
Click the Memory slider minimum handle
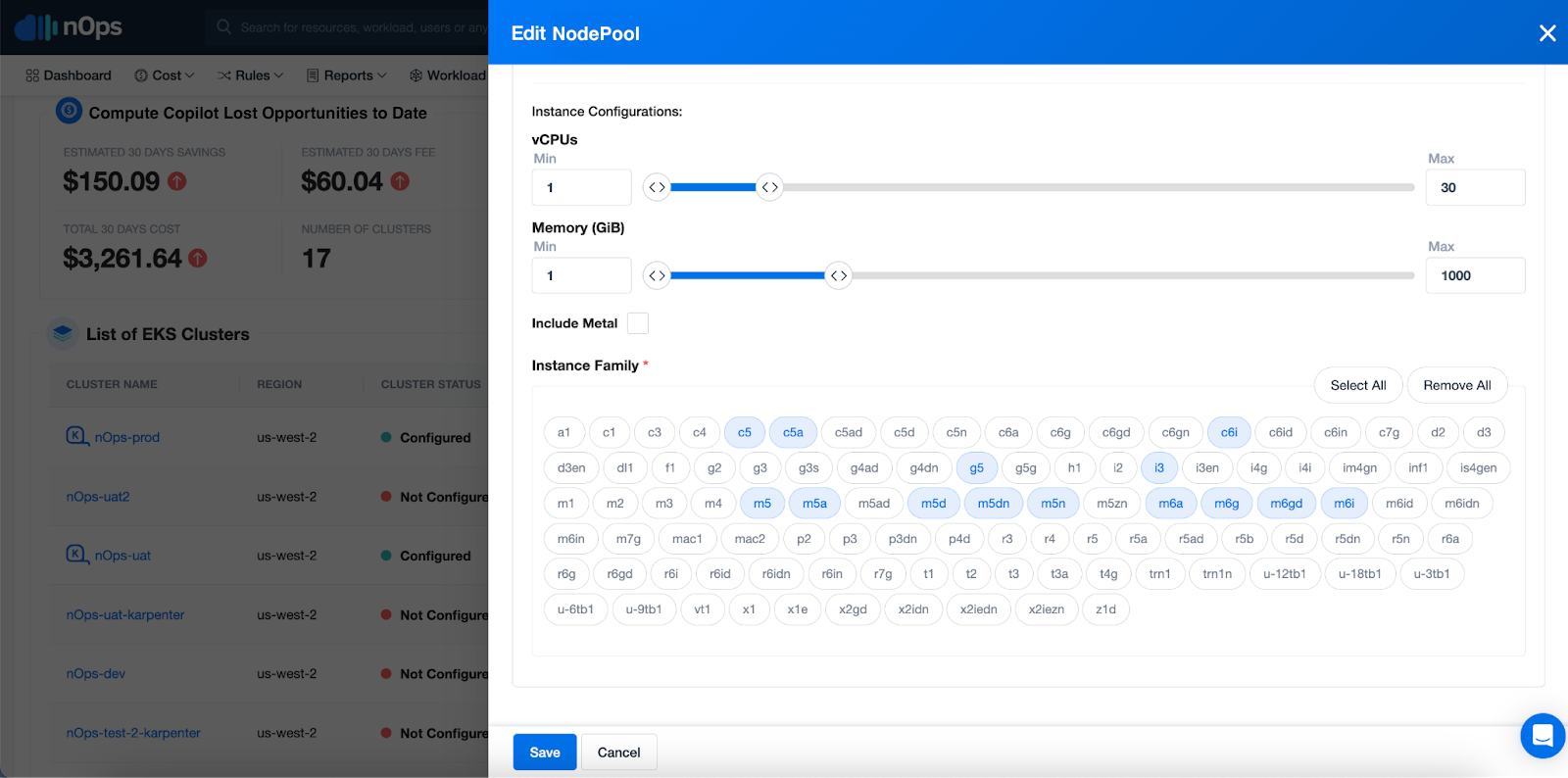pos(657,275)
